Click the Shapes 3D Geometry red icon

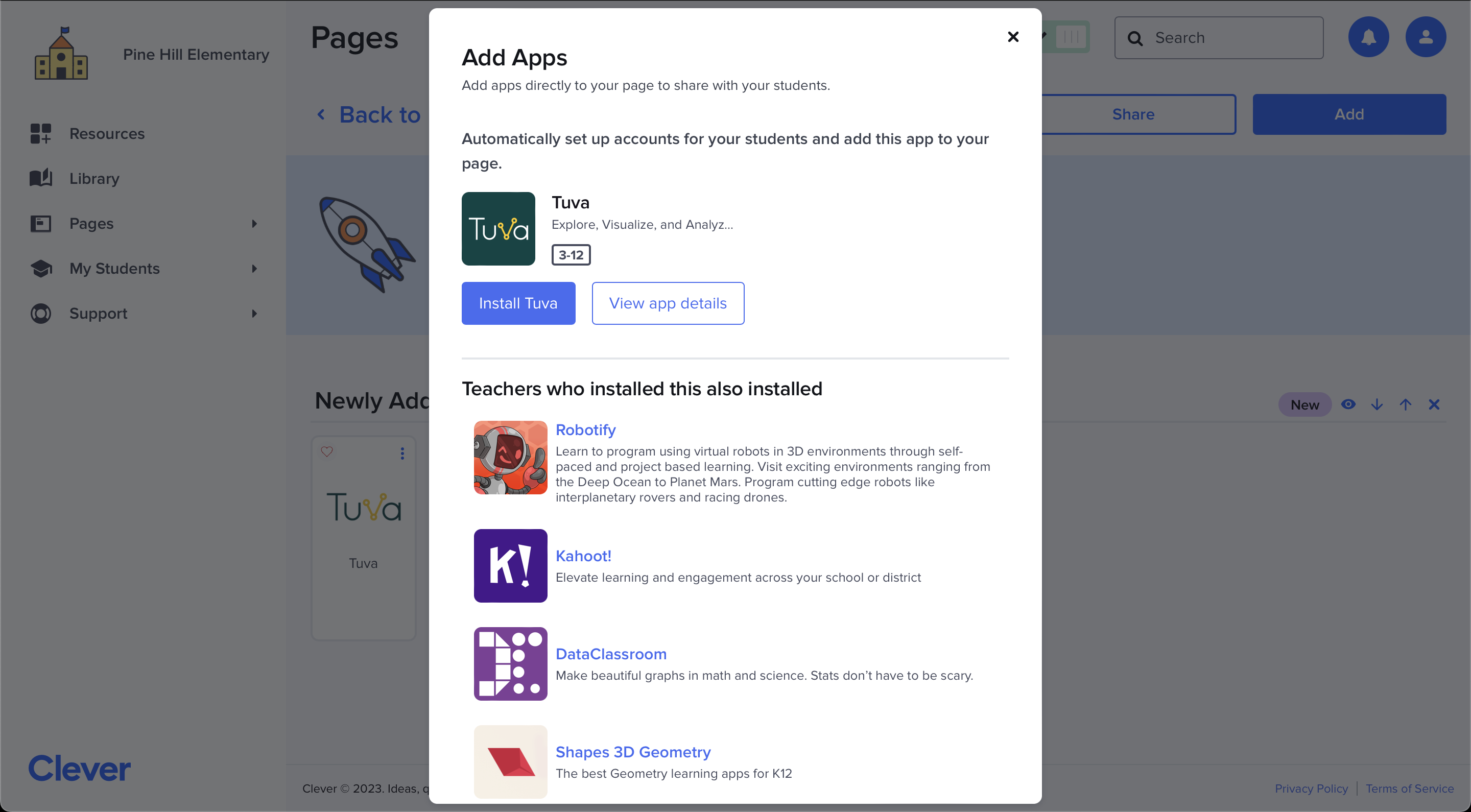point(510,762)
